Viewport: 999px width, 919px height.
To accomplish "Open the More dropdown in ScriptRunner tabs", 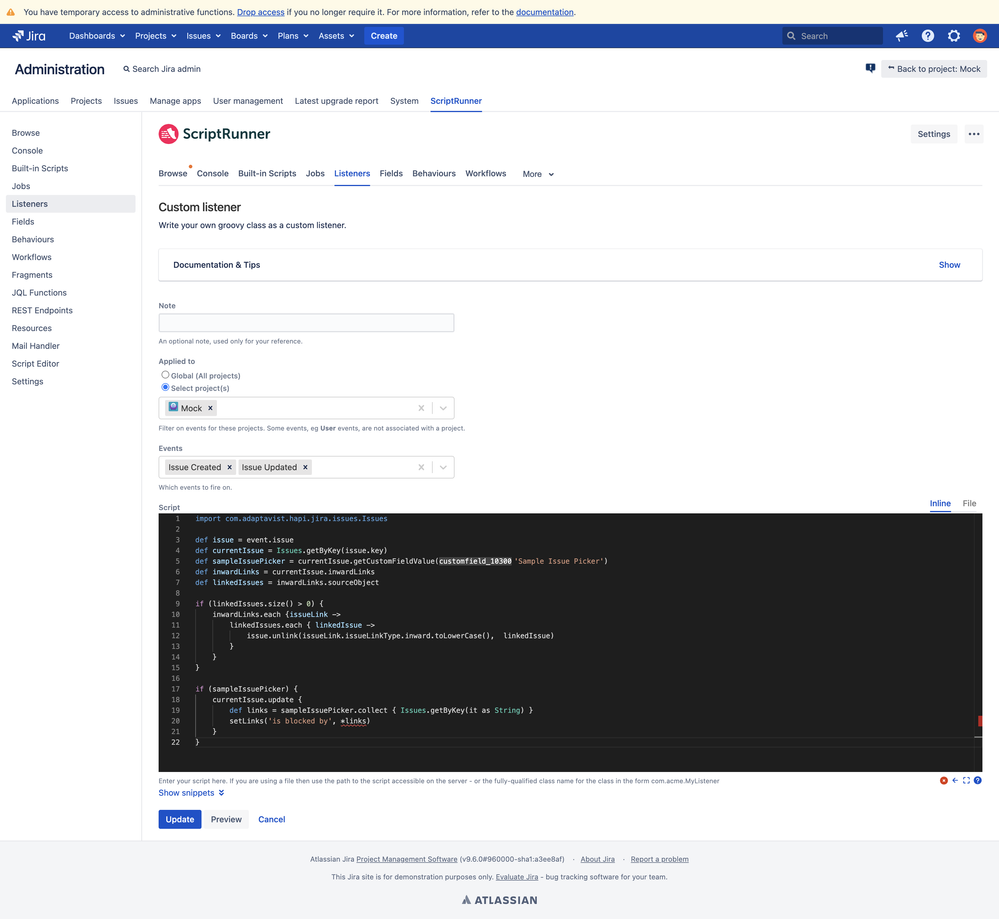I will (538, 174).
